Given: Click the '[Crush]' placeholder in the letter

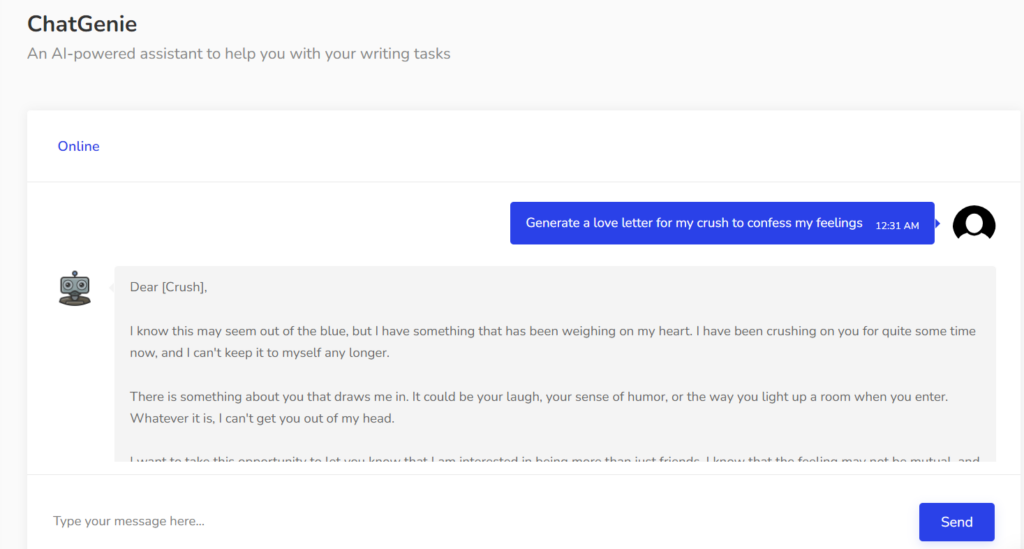Looking at the screenshot, I should [x=183, y=287].
